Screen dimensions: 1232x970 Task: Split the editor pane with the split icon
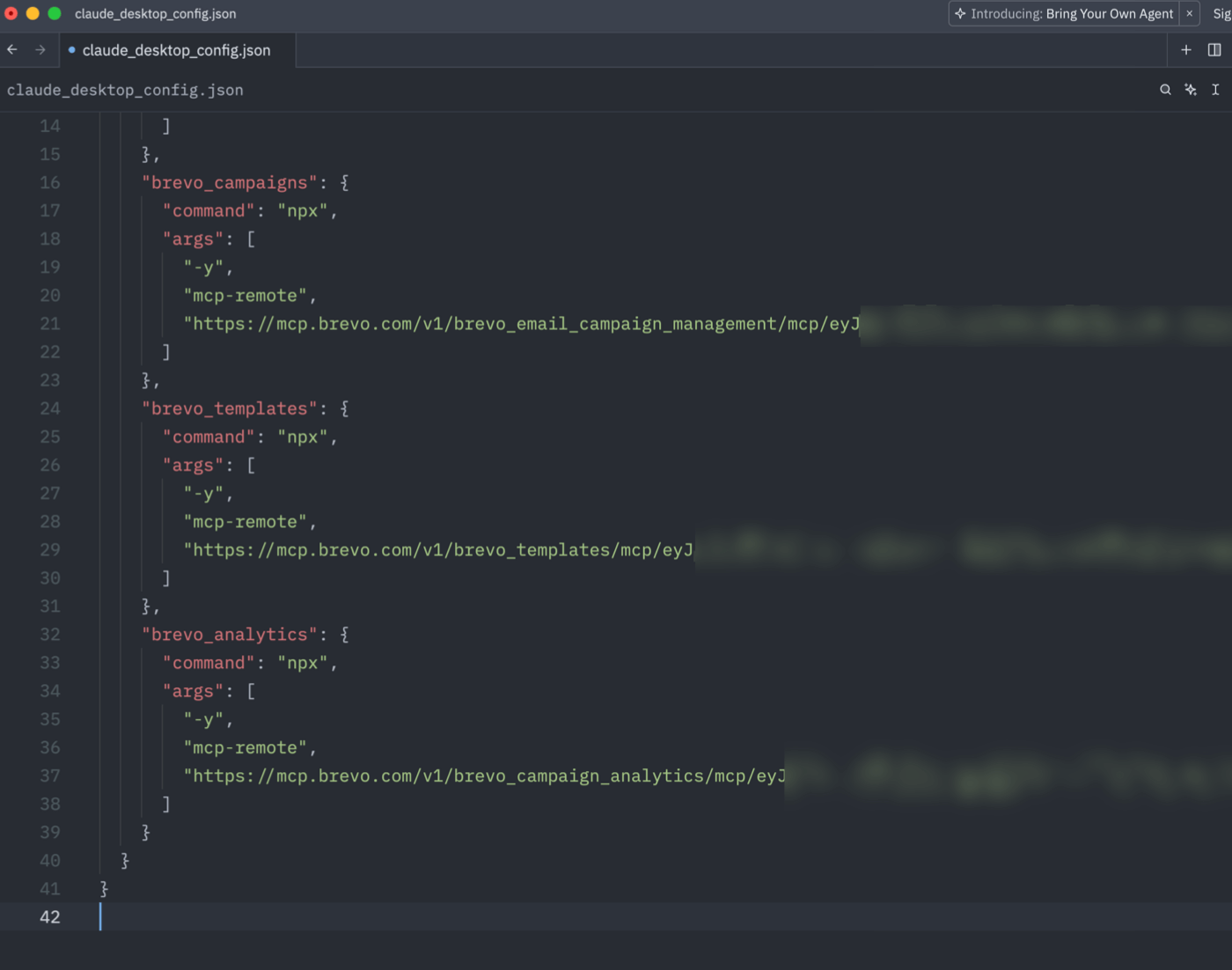click(1214, 50)
